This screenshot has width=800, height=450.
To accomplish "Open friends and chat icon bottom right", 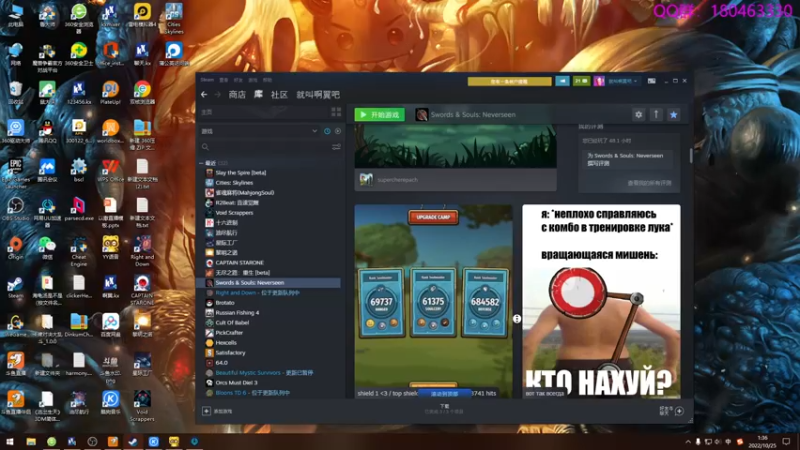I will pyautogui.click(x=679, y=411).
